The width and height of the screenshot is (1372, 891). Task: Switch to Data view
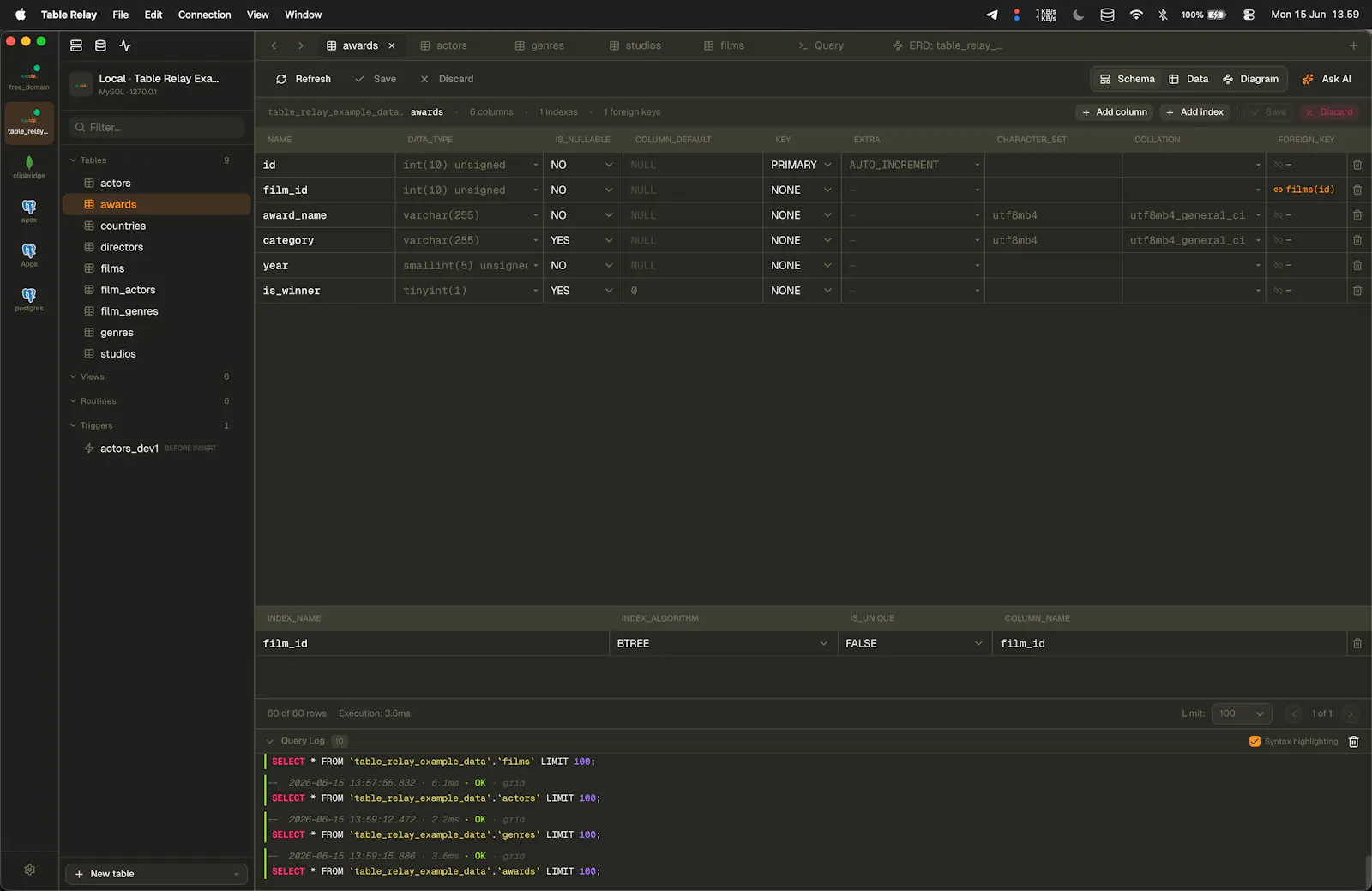tap(1188, 79)
